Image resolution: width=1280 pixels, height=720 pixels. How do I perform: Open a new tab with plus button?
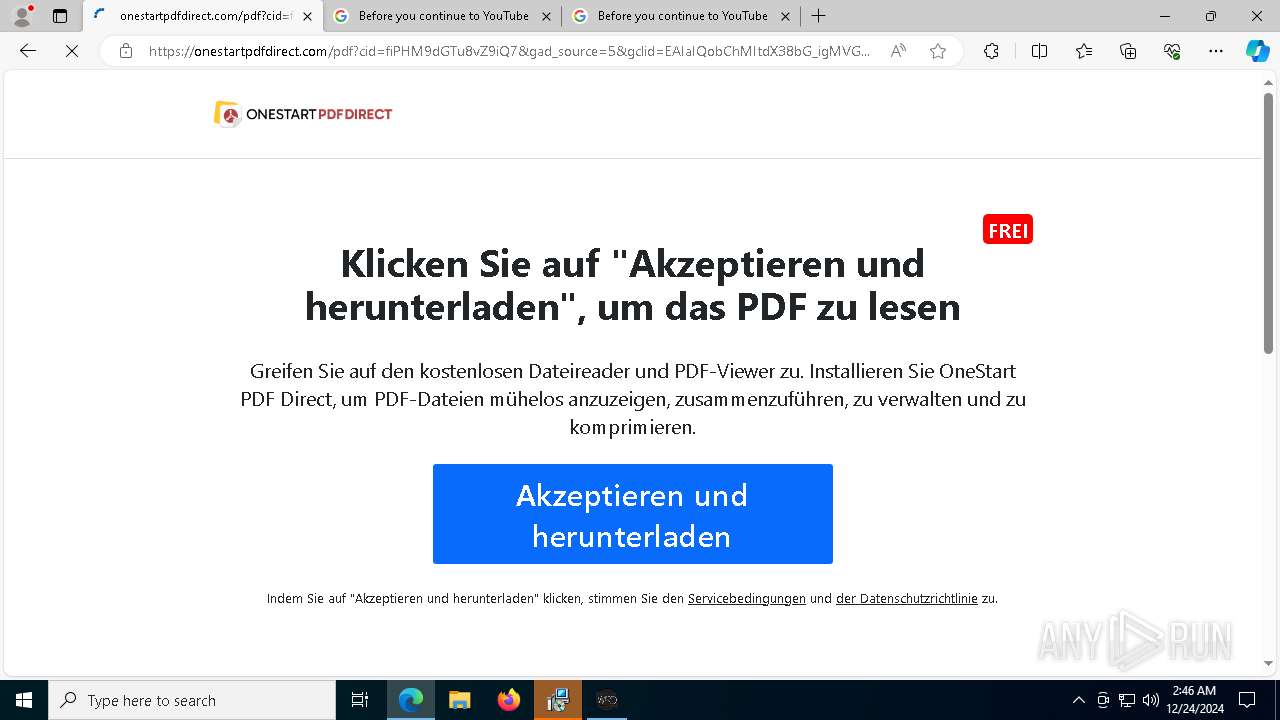[818, 16]
